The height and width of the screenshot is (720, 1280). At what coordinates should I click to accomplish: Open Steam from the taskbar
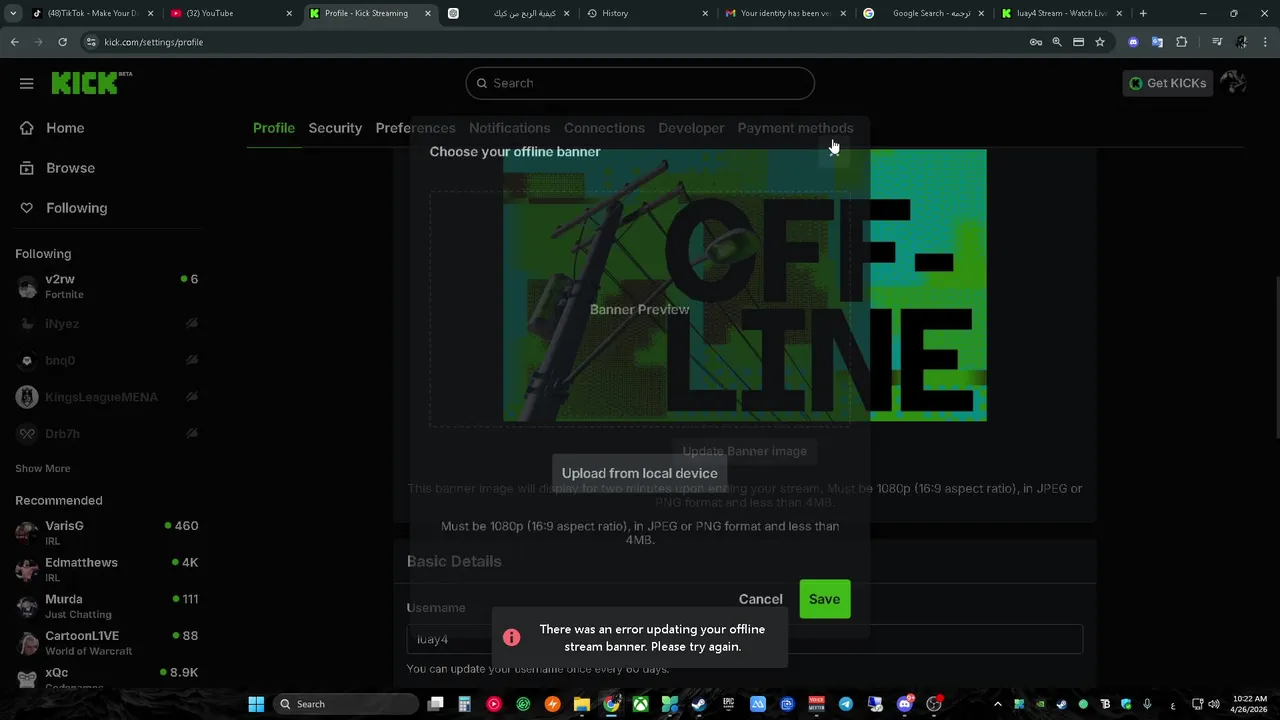click(x=699, y=704)
